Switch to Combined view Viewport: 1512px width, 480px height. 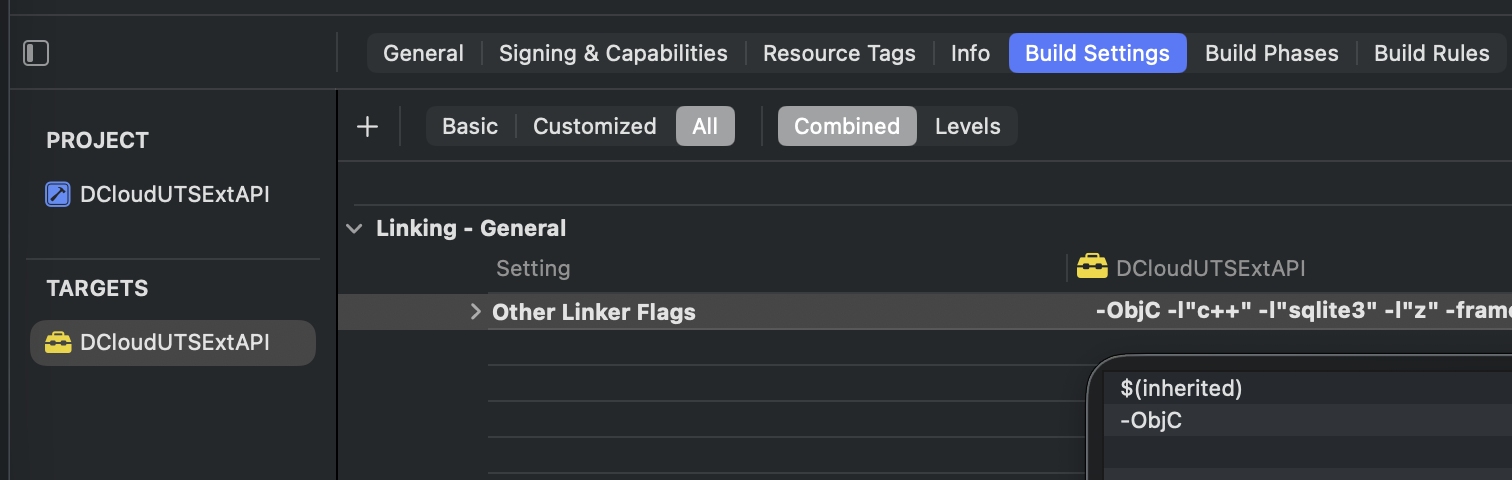847,127
